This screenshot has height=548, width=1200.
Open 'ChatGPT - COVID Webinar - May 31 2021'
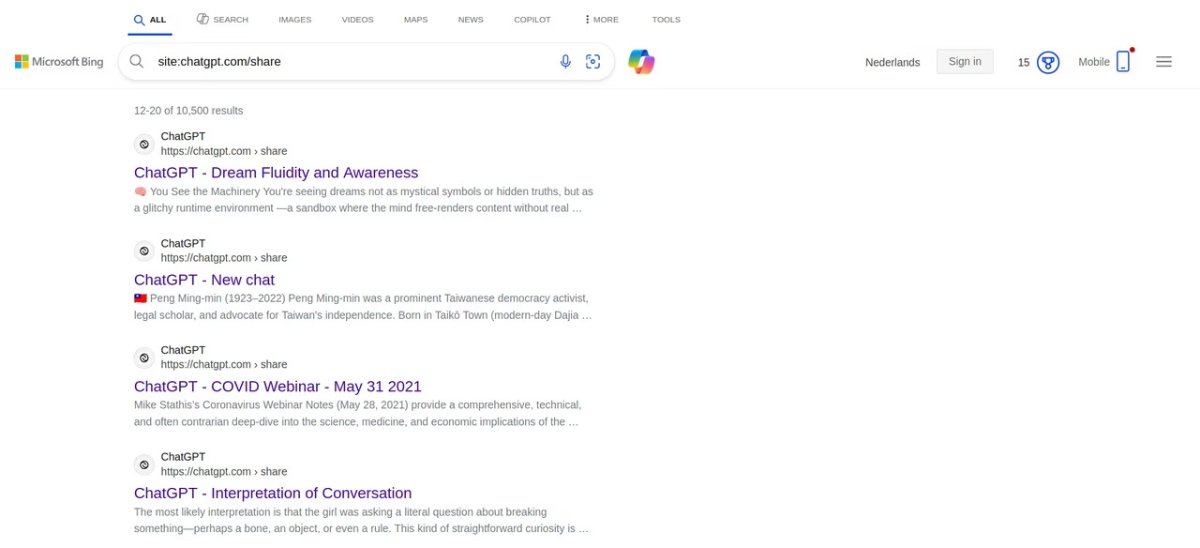click(278, 387)
